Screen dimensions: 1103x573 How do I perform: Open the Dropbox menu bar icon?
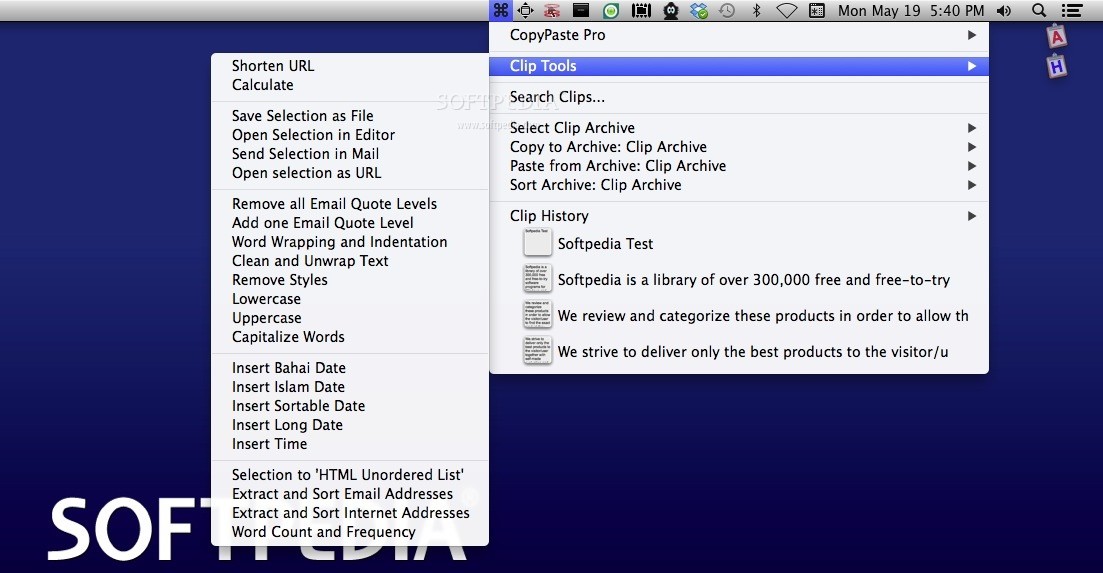pos(699,11)
